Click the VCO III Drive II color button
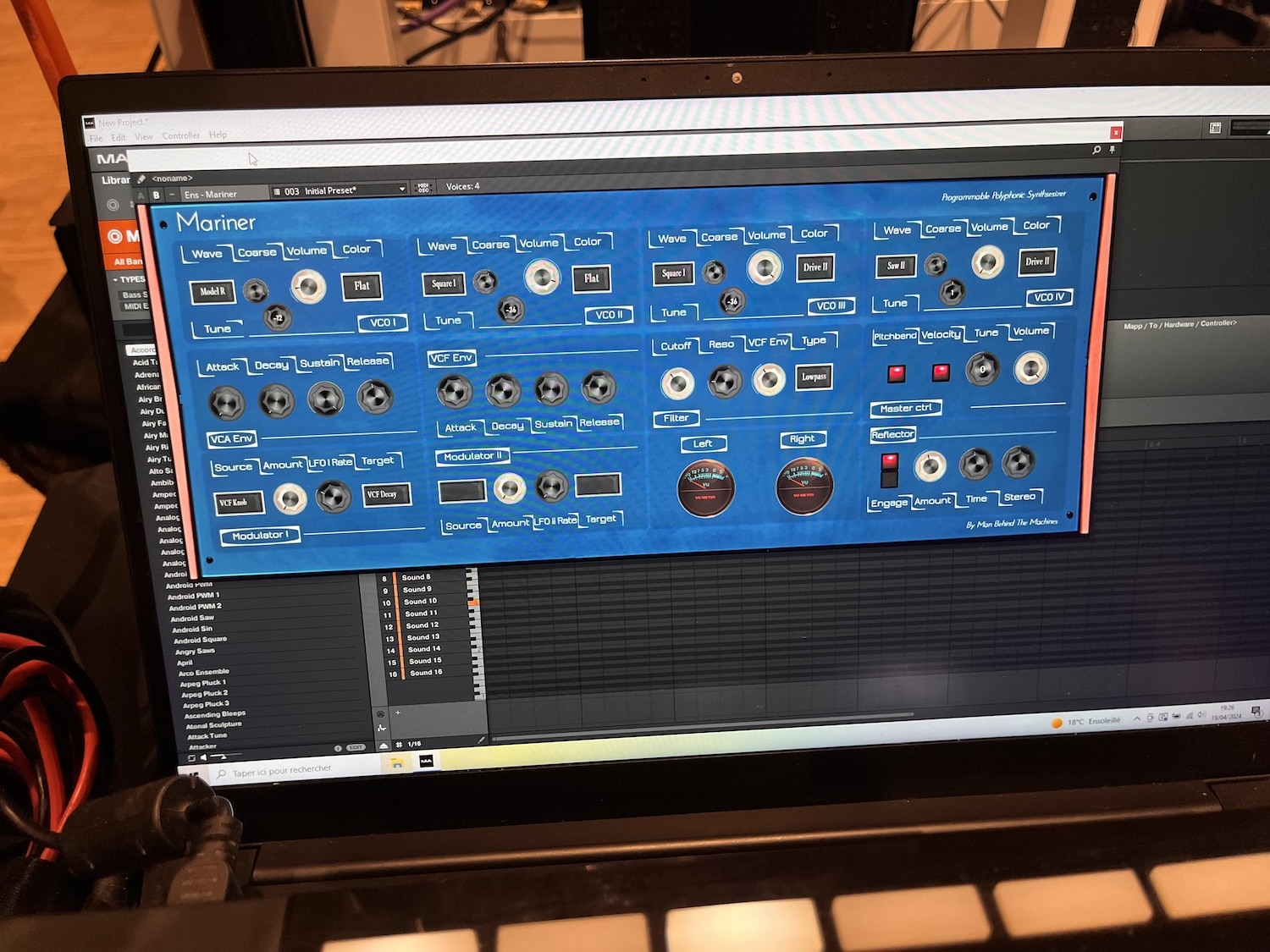 pos(815,267)
